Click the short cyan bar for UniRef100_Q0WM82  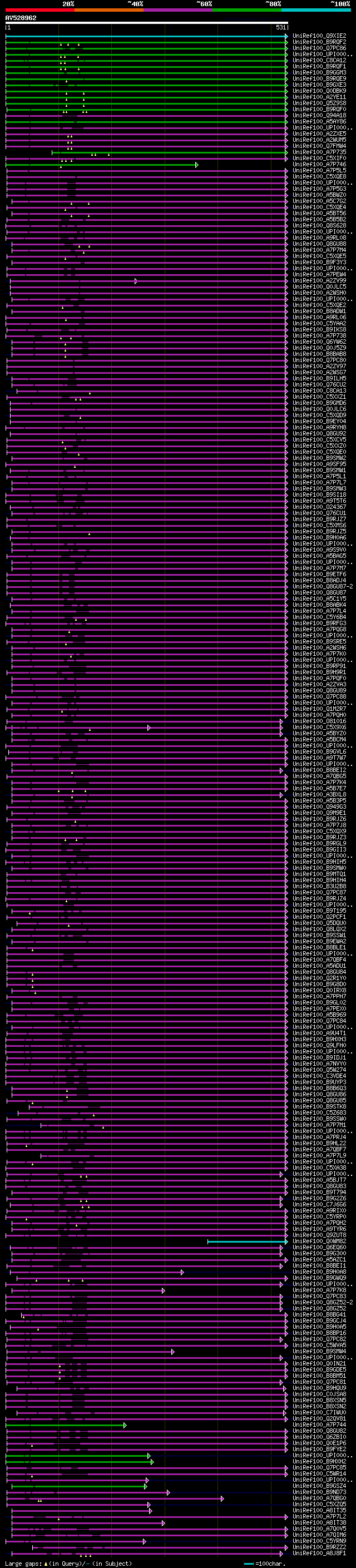click(x=248, y=1241)
